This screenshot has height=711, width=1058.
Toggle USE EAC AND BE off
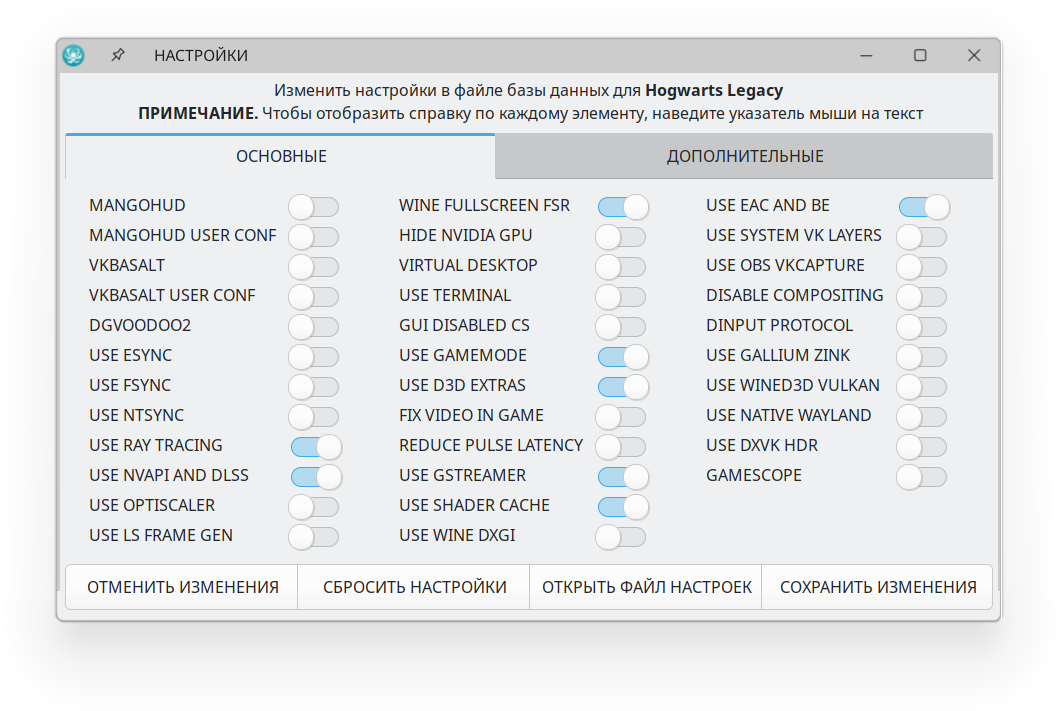923,207
